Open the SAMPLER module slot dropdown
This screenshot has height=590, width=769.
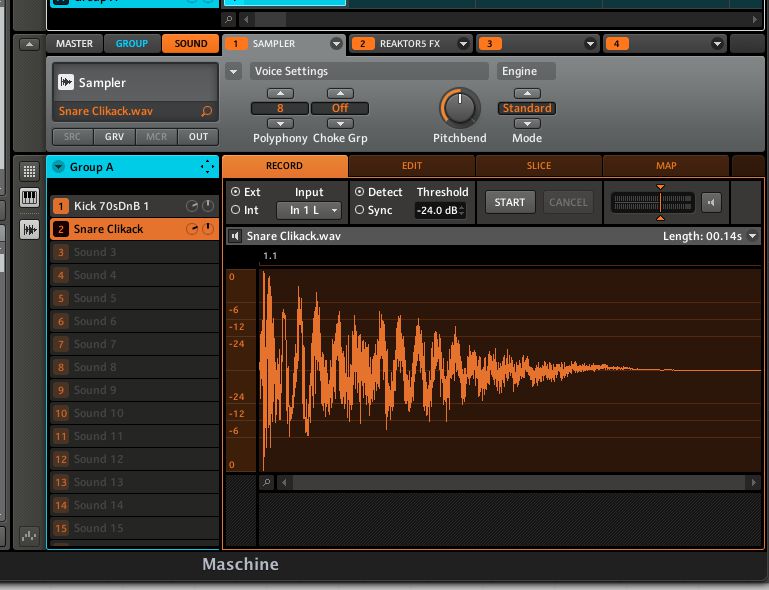tap(336, 44)
